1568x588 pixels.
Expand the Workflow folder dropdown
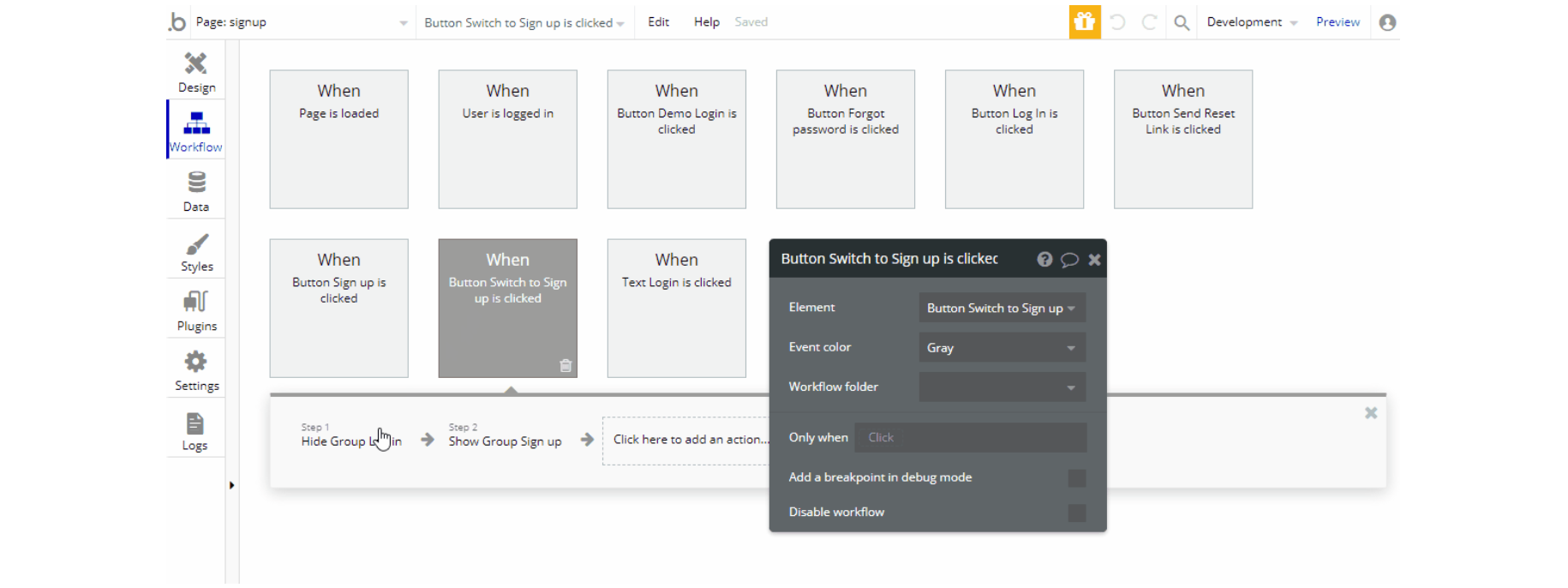[x=1002, y=387]
